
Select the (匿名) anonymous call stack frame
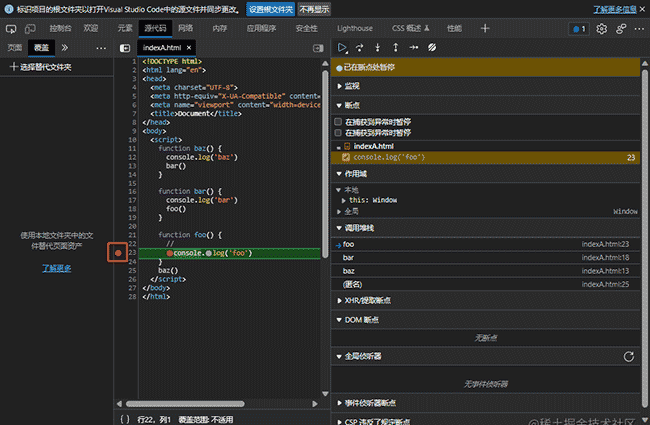point(485,284)
